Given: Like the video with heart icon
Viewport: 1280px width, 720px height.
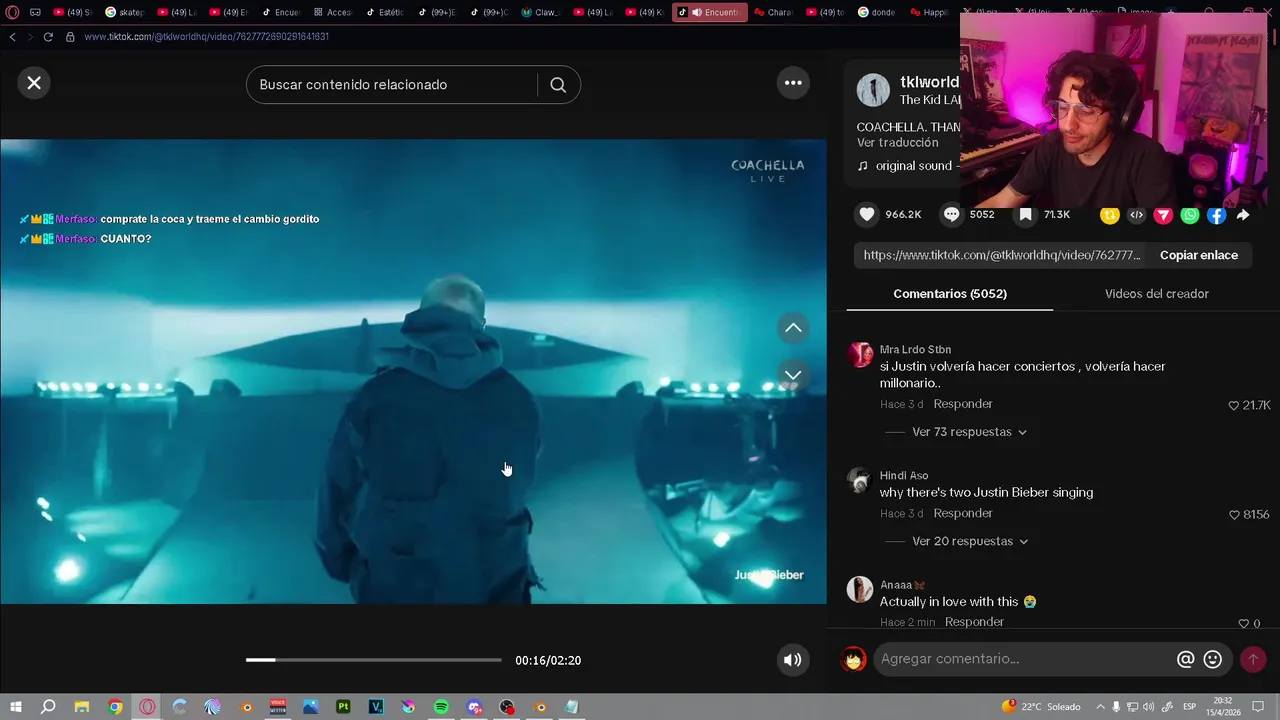Looking at the screenshot, I should 867,214.
